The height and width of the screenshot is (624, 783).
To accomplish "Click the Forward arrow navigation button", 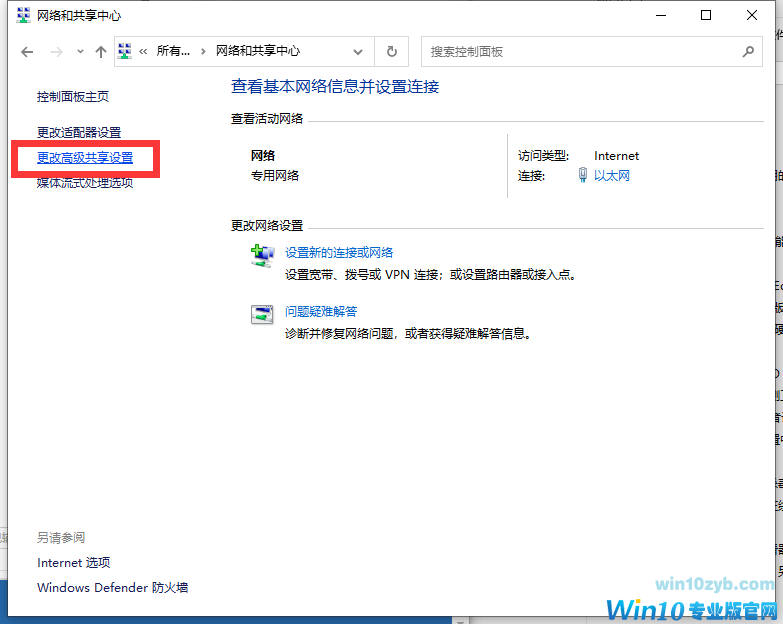I will pos(56,51).
